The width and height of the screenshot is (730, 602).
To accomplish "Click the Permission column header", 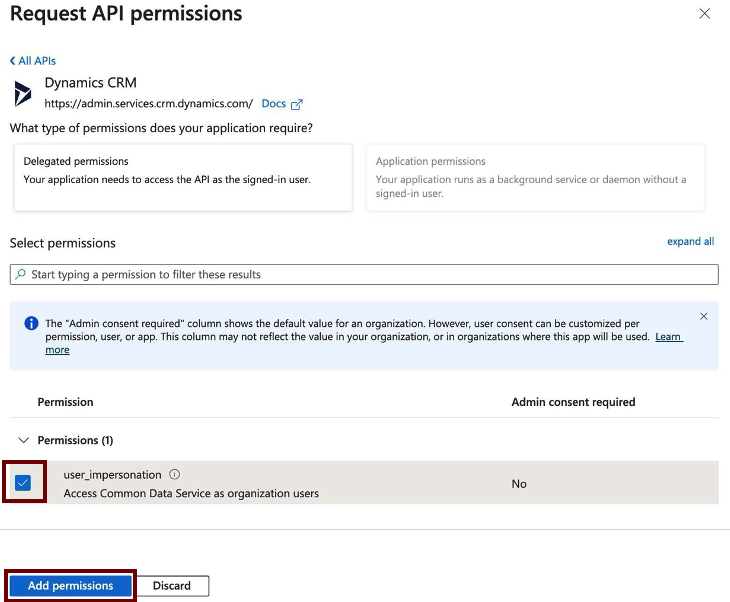I will point(65,402).
